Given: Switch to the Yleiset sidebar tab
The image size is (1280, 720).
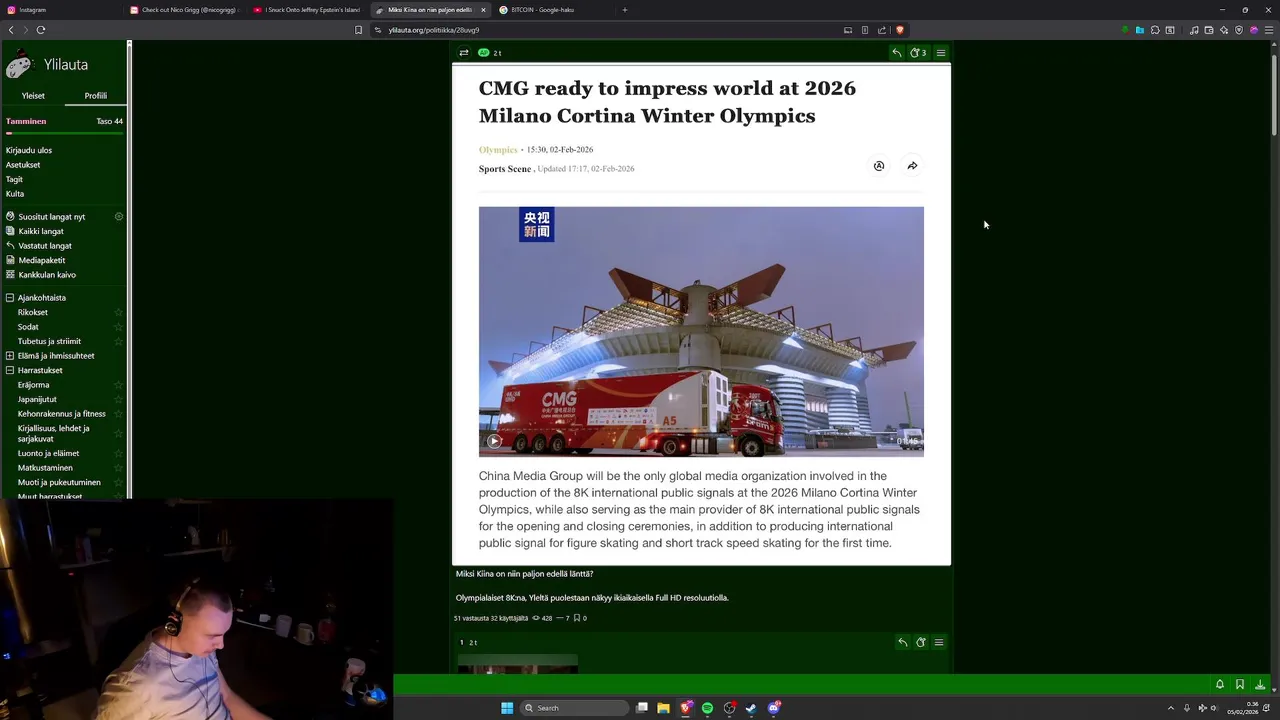Looking at the screenshot, I should click(33, 96).
